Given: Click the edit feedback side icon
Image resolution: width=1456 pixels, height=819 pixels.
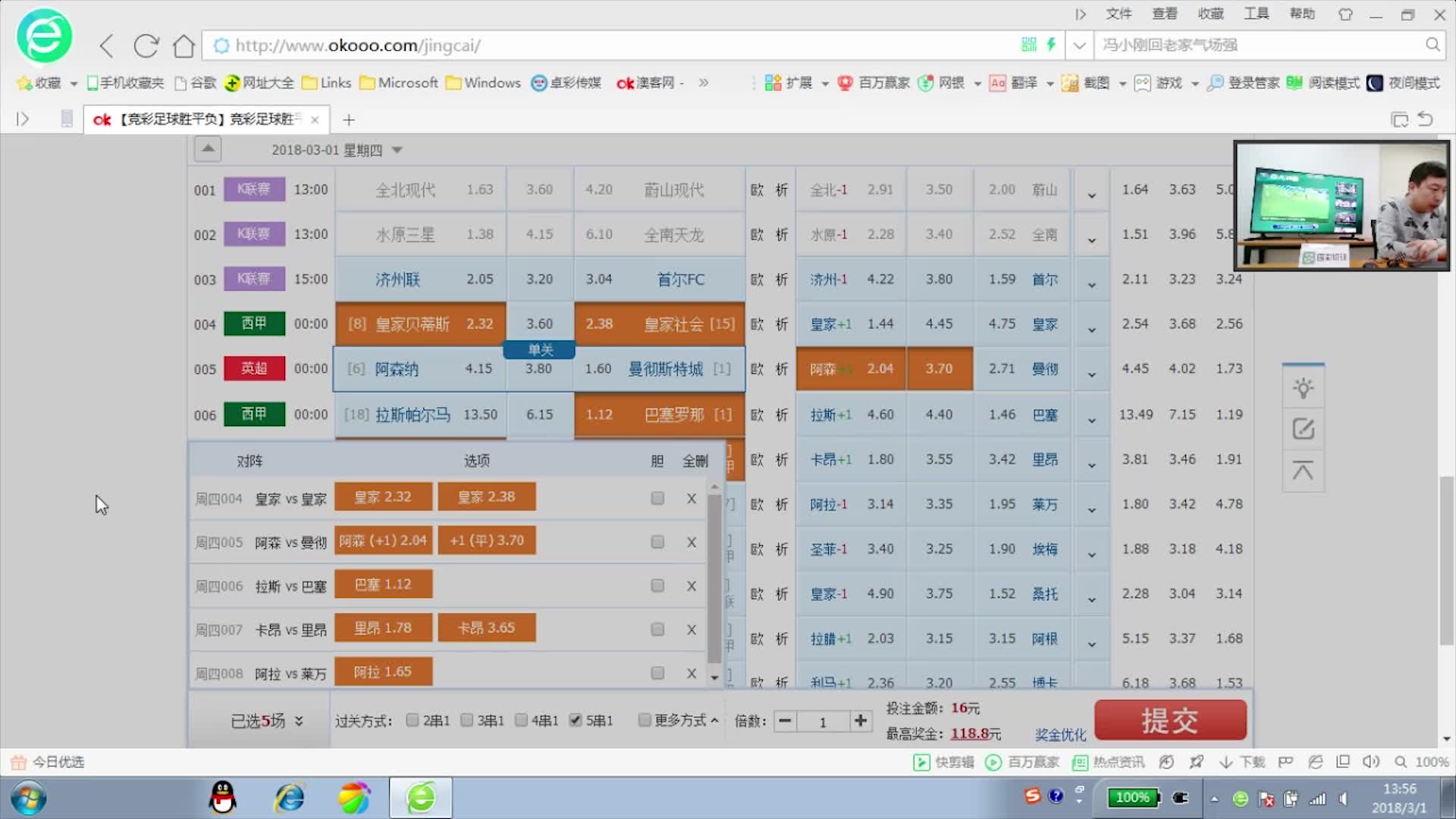Looking at the screenshot, I should 1303,429.
